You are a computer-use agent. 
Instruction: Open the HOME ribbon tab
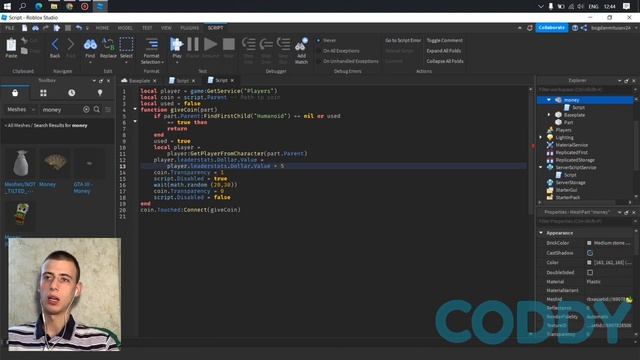(x=102, y=28)
